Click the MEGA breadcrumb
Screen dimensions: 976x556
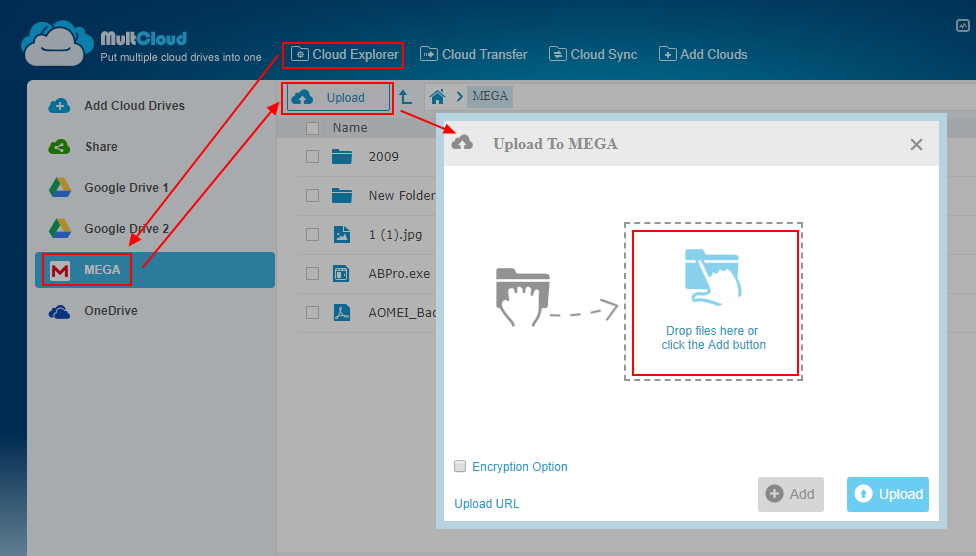point(490,96)
